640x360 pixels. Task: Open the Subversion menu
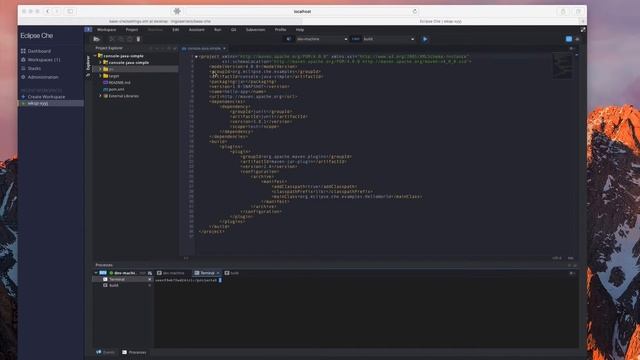pos(256,30)
